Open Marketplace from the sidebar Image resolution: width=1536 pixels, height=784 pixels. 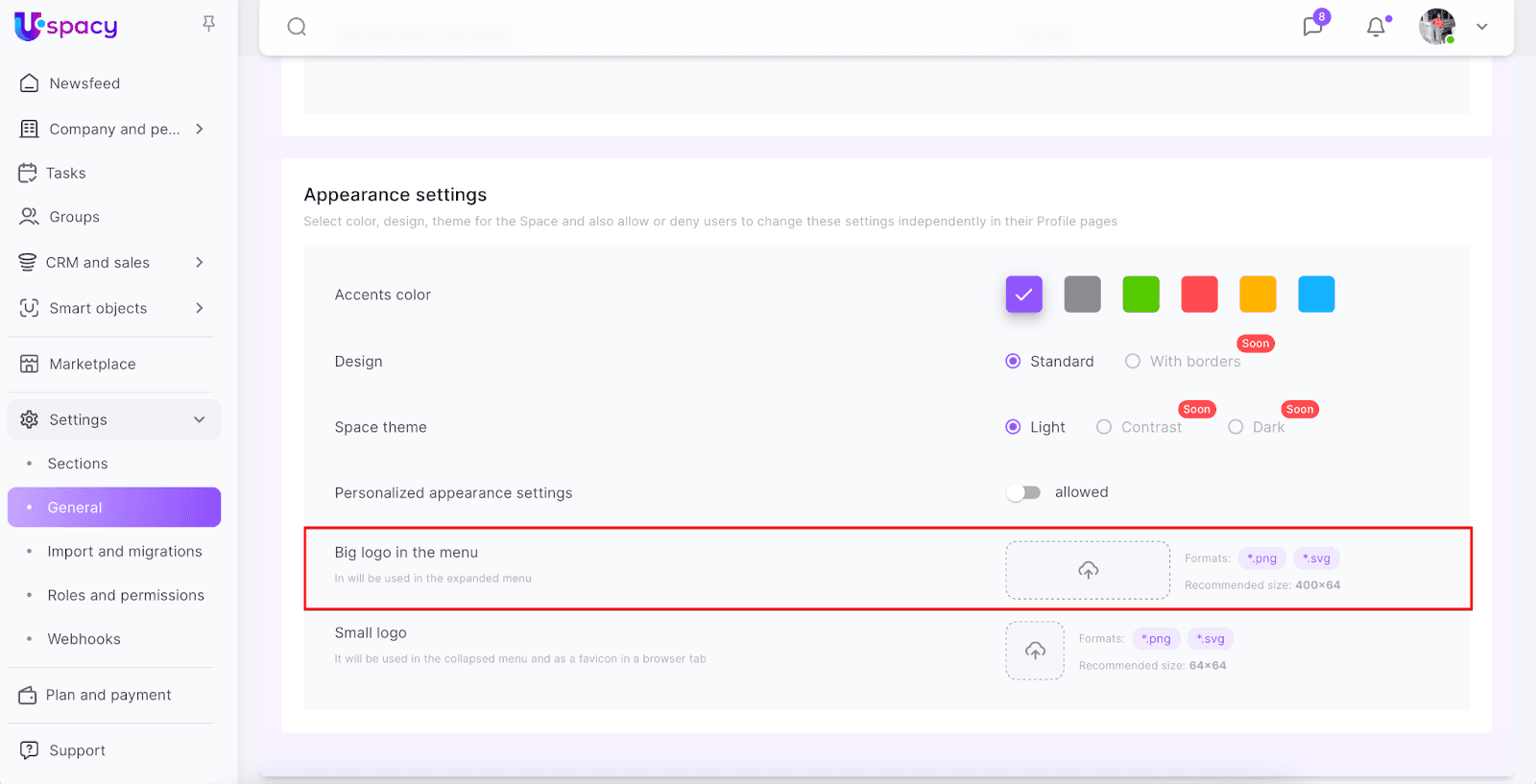coord(92,364)
